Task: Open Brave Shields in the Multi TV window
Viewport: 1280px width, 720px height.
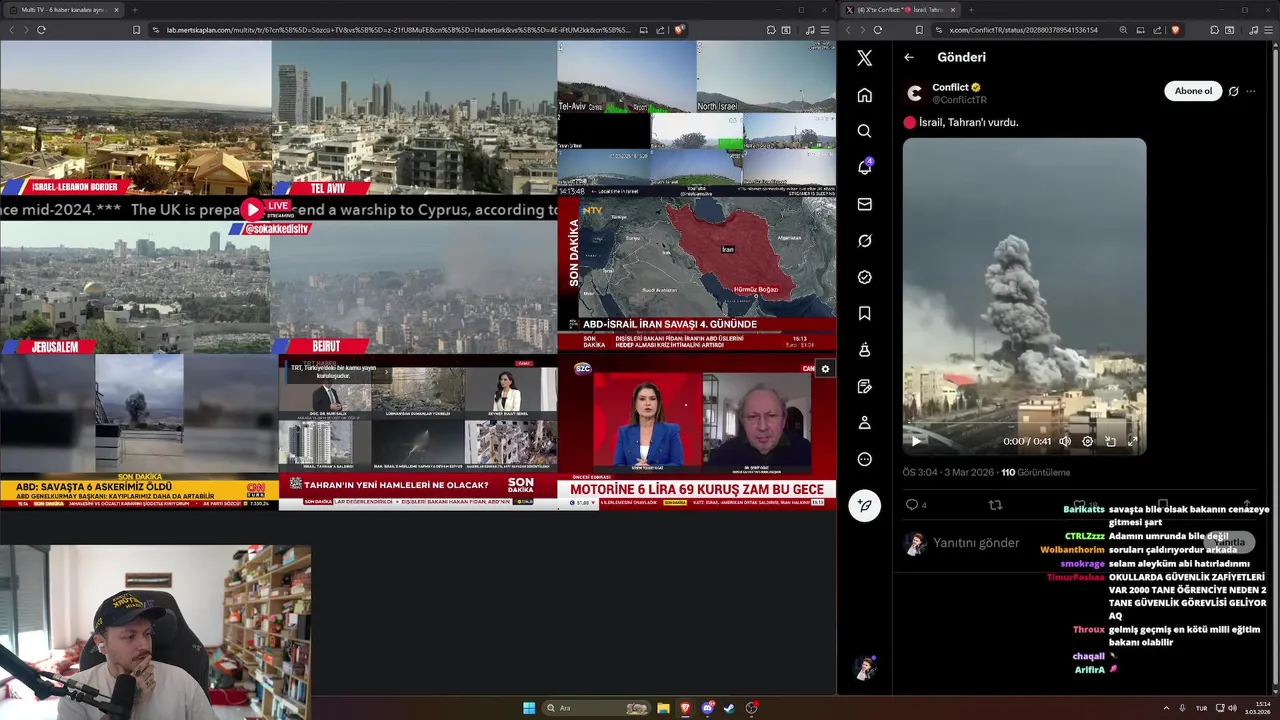Action: [x=679, y=30]
